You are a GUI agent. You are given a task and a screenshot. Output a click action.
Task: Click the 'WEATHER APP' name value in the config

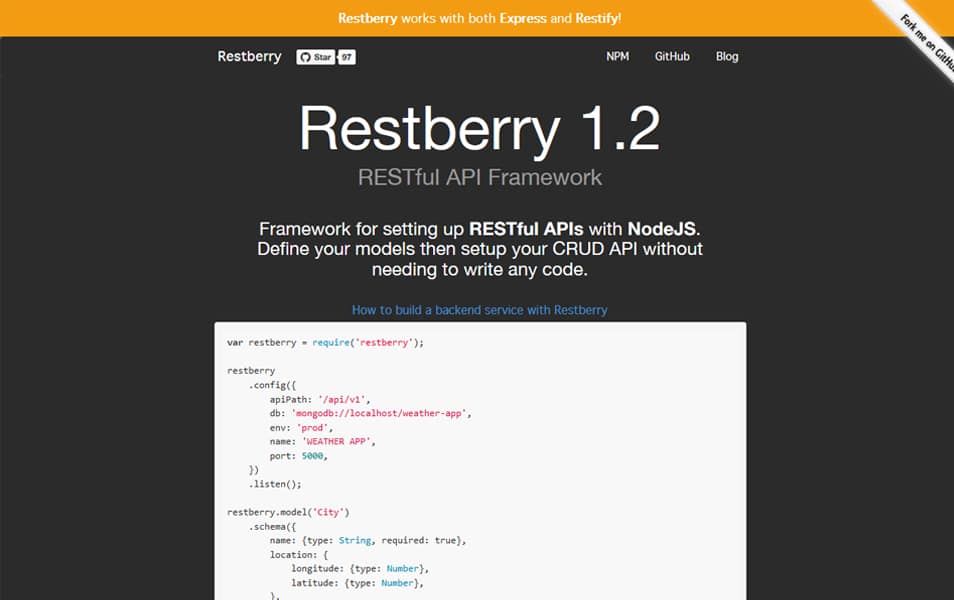click(336, 440)
